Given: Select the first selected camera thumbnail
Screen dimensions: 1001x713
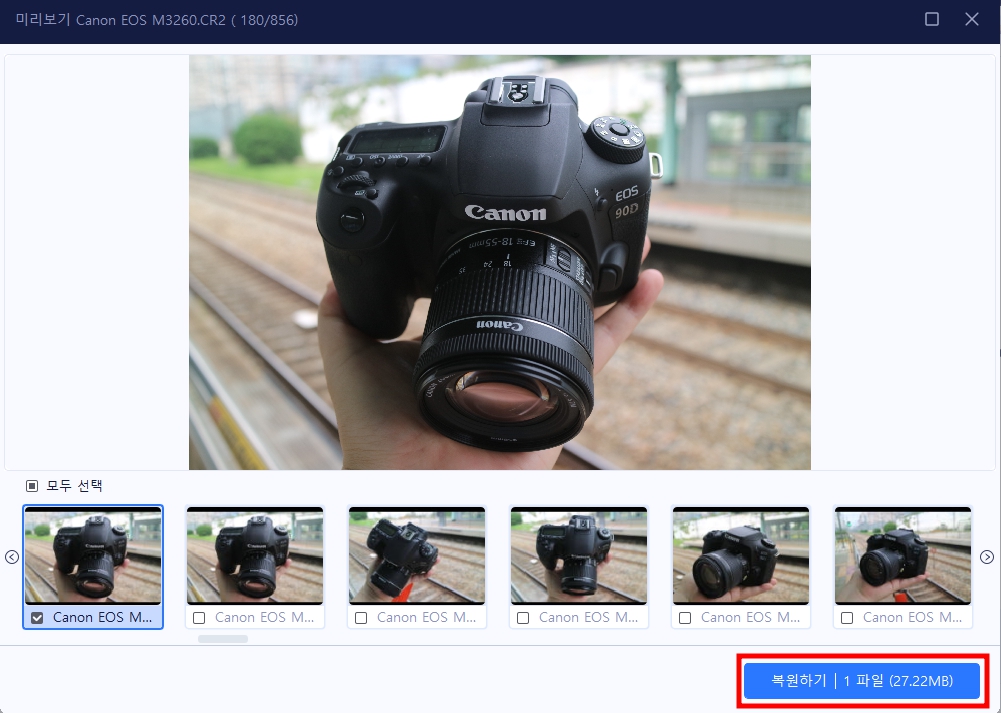Looking at the screenshot, I should point(93,555).
